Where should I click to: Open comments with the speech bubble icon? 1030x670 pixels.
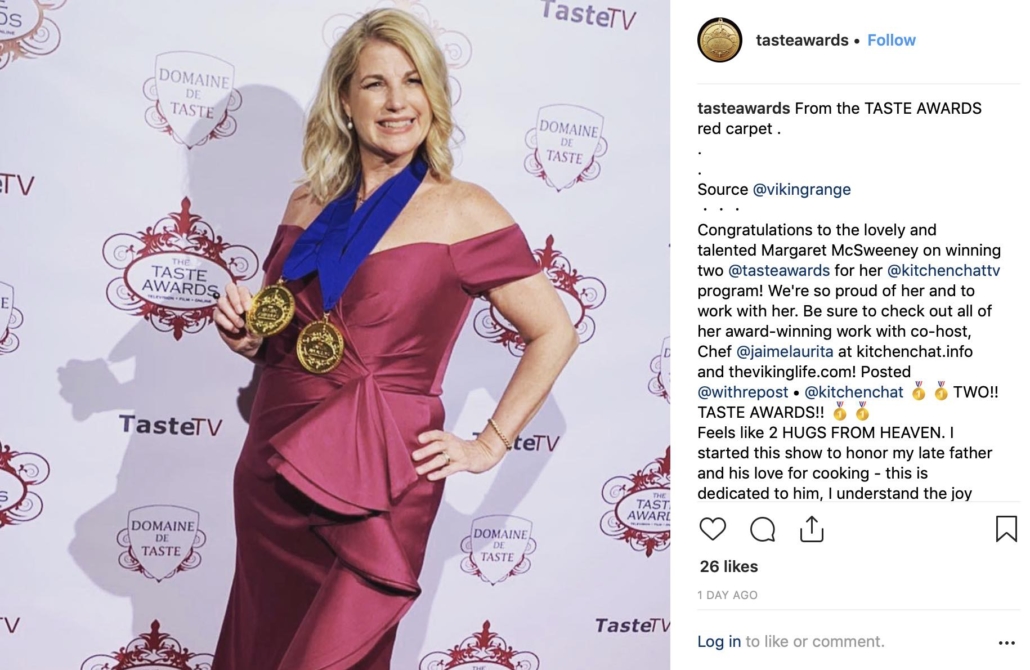[x=762, y=529]
